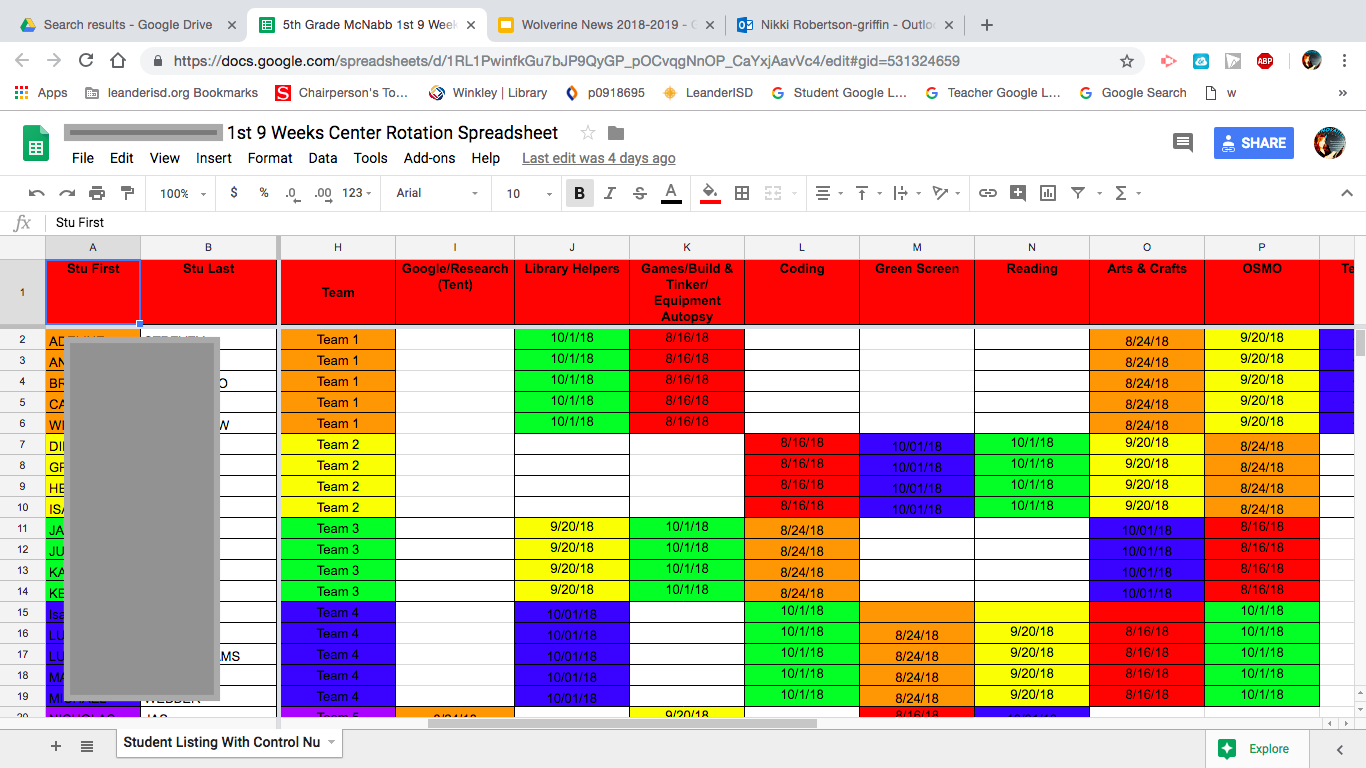Star the spreadsheet document

click(x=588, y=133)
